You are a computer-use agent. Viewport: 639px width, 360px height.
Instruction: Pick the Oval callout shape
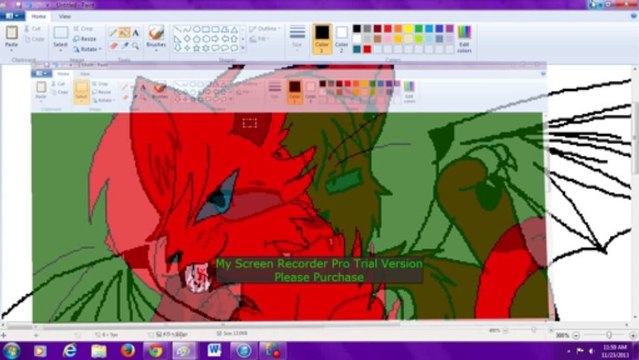[225, 48]
